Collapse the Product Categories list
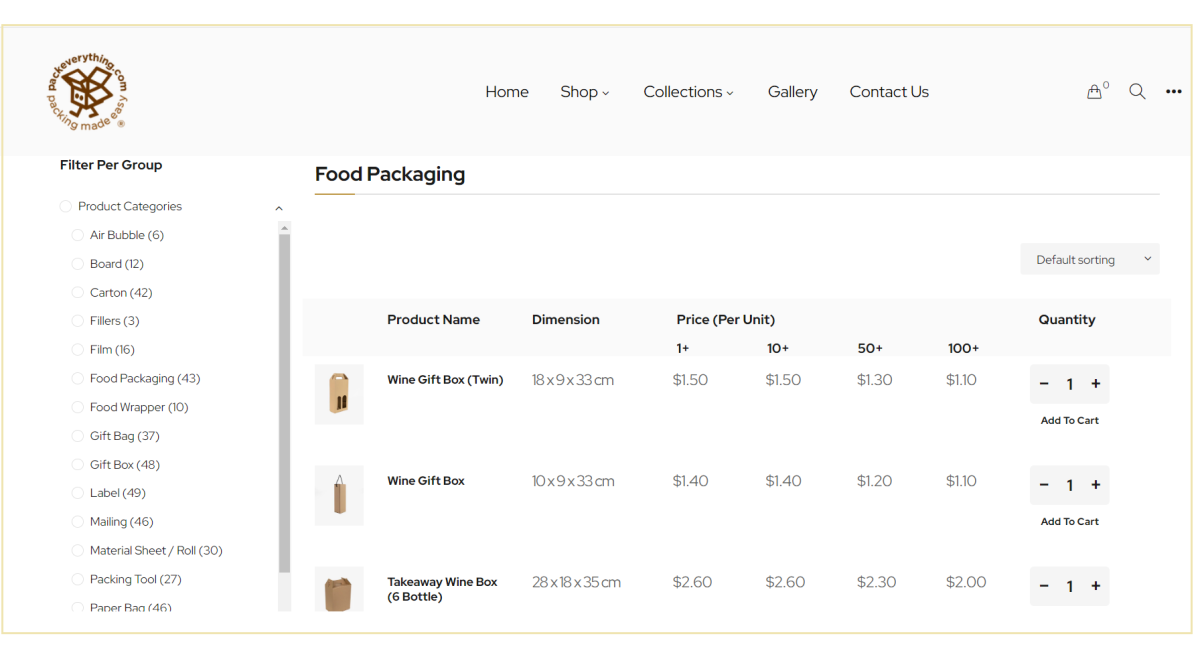Screen dimensions: 1200x671 [x=279, y=208]
